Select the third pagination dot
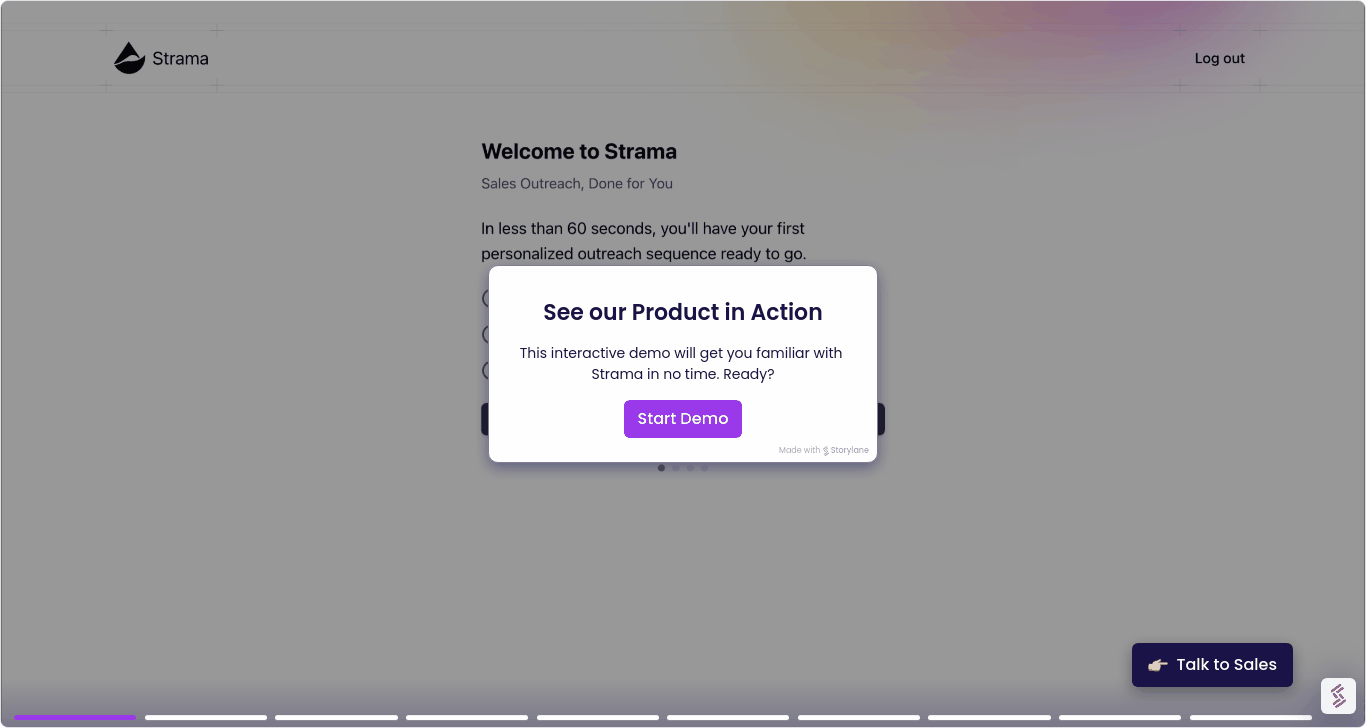Viewport: 1366px width, 728px height. click(689, 467)
